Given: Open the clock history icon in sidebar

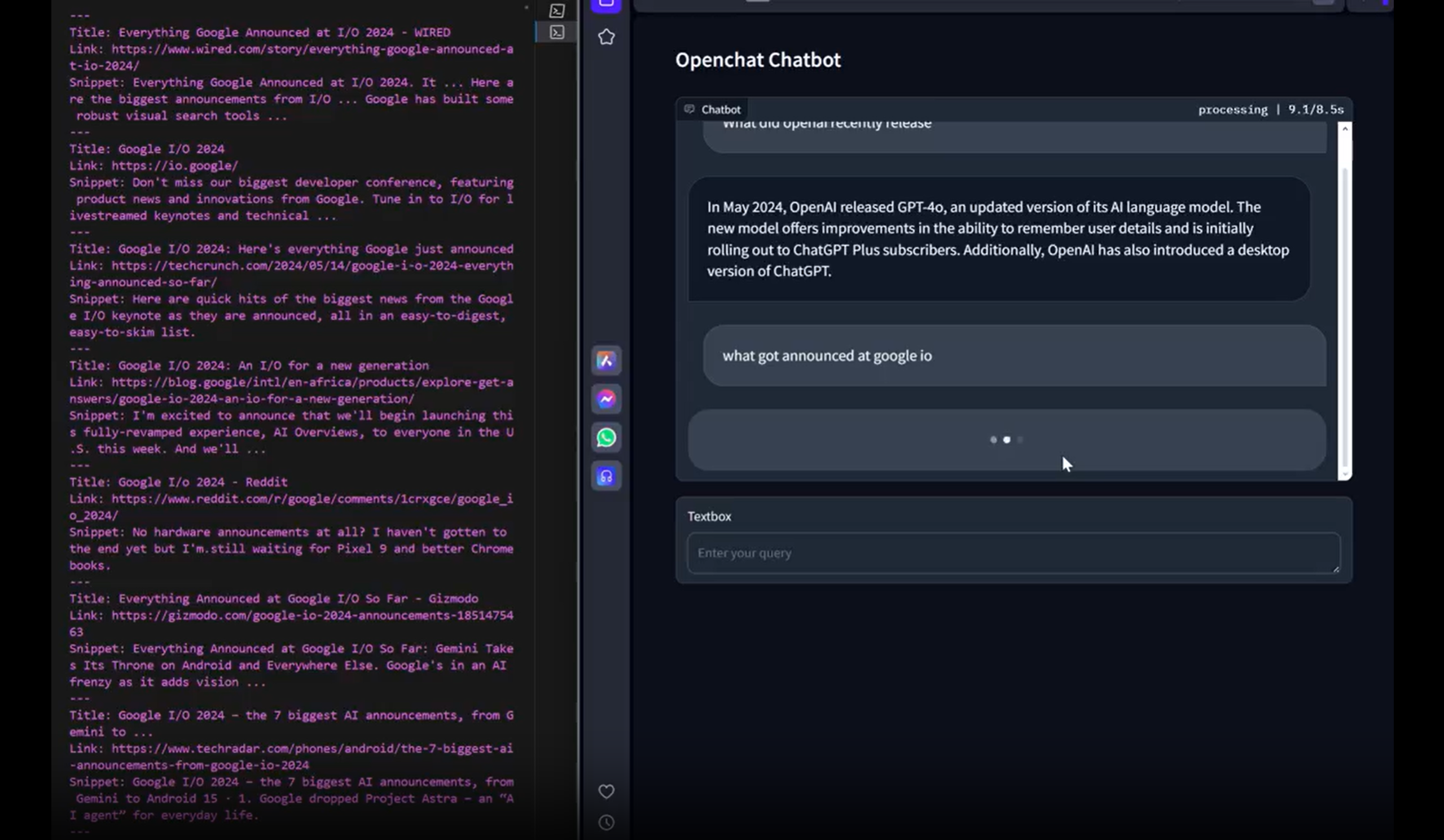Looking at the screenshot, I should pos(606,823).
